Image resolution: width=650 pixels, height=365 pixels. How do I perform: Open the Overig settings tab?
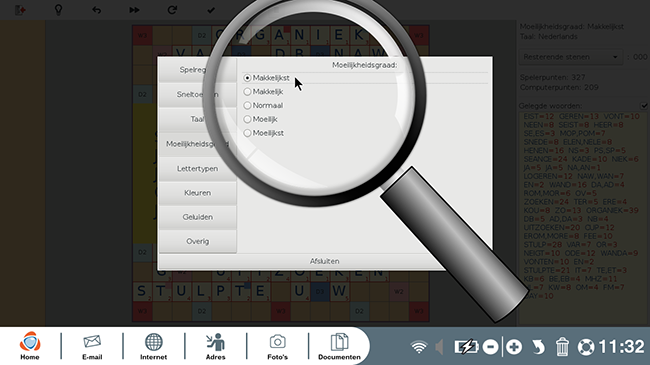tap(197, 241)
